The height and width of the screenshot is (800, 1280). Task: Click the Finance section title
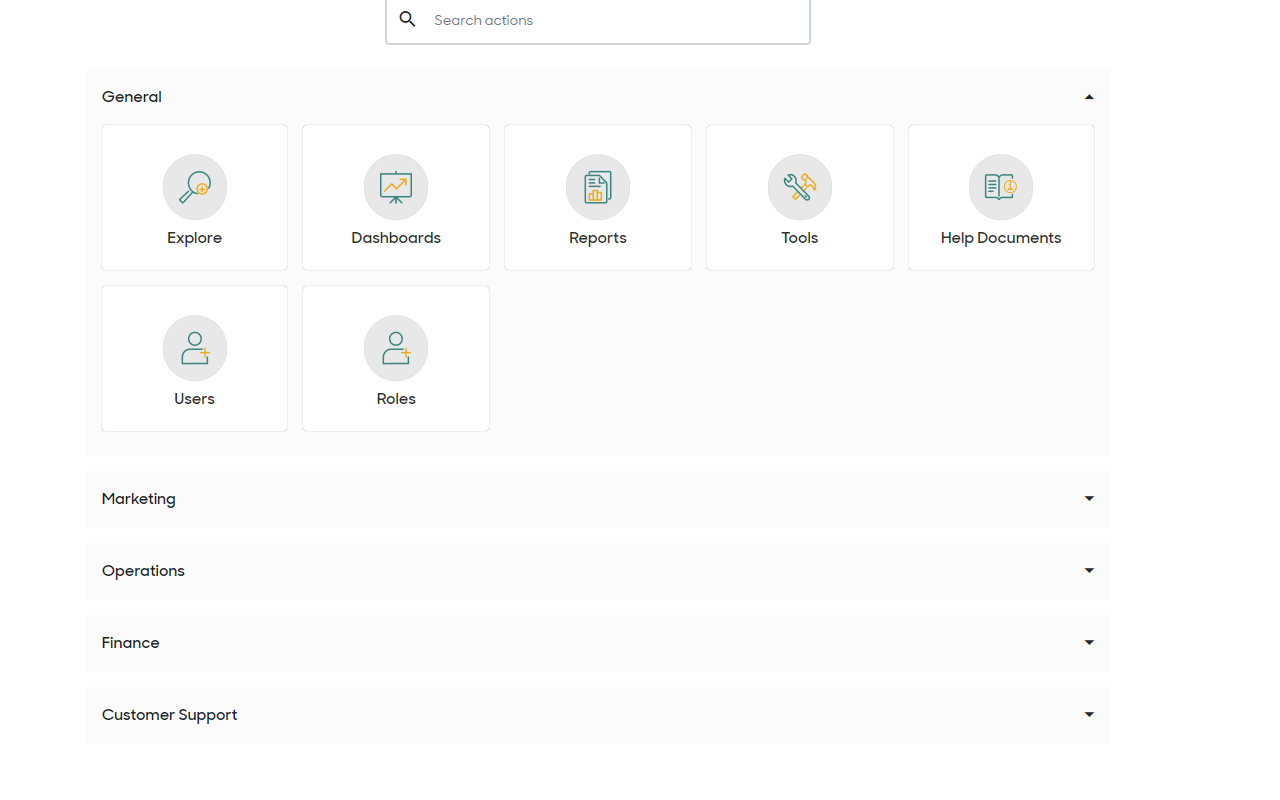[x=131, y=643]
